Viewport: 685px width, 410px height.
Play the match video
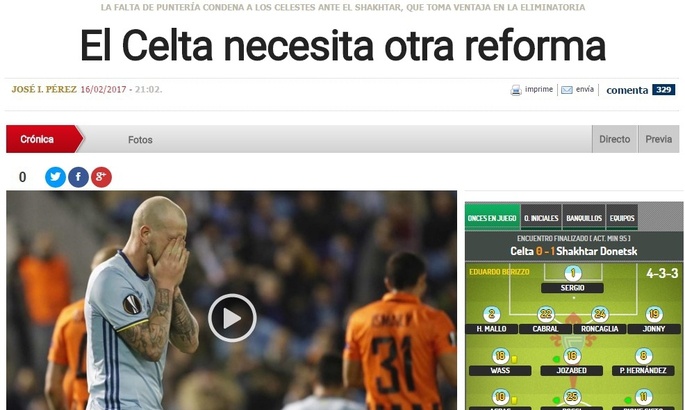click(x=232, y=318)
